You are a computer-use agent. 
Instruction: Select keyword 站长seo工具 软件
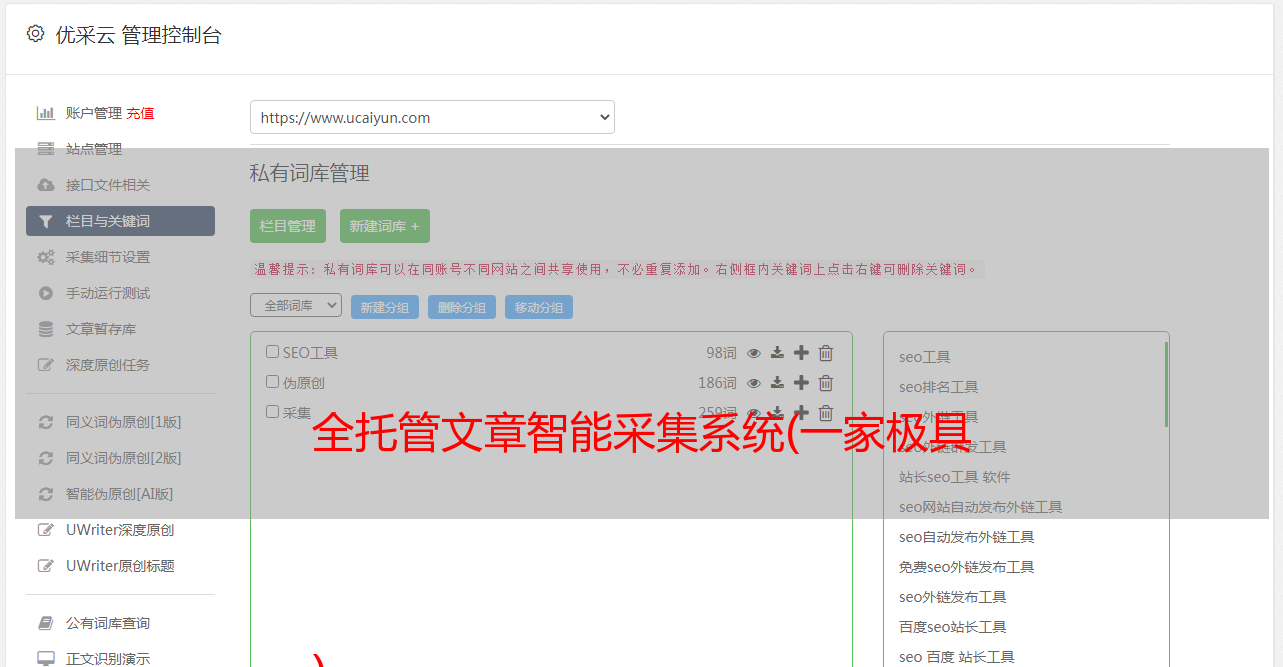[x=955, y=477]
